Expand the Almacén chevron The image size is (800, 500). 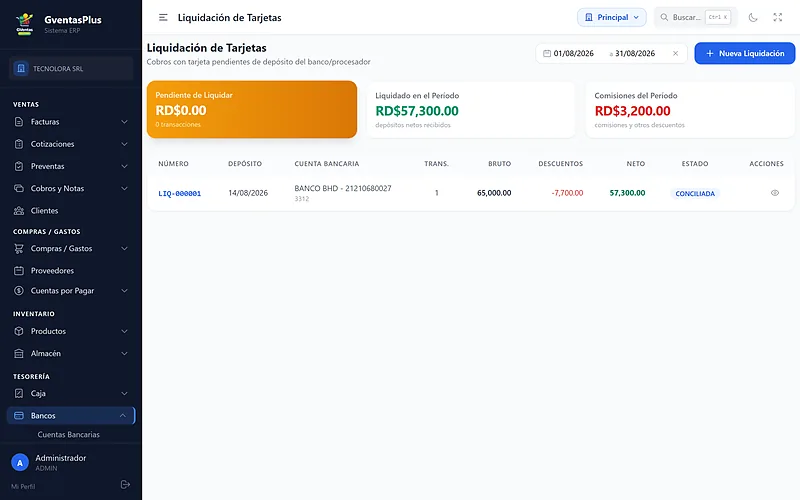click(x=124, y=353)
